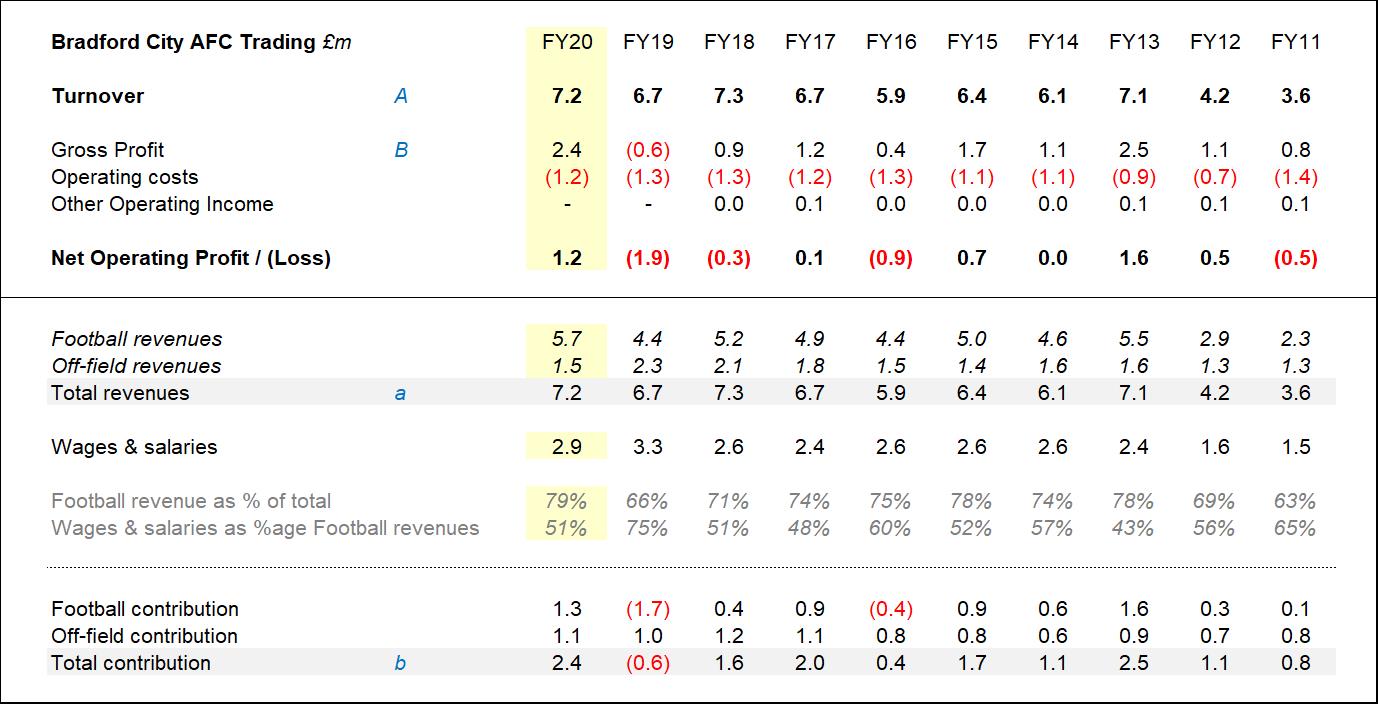Select the Other Operating Income label

[162, 204]
